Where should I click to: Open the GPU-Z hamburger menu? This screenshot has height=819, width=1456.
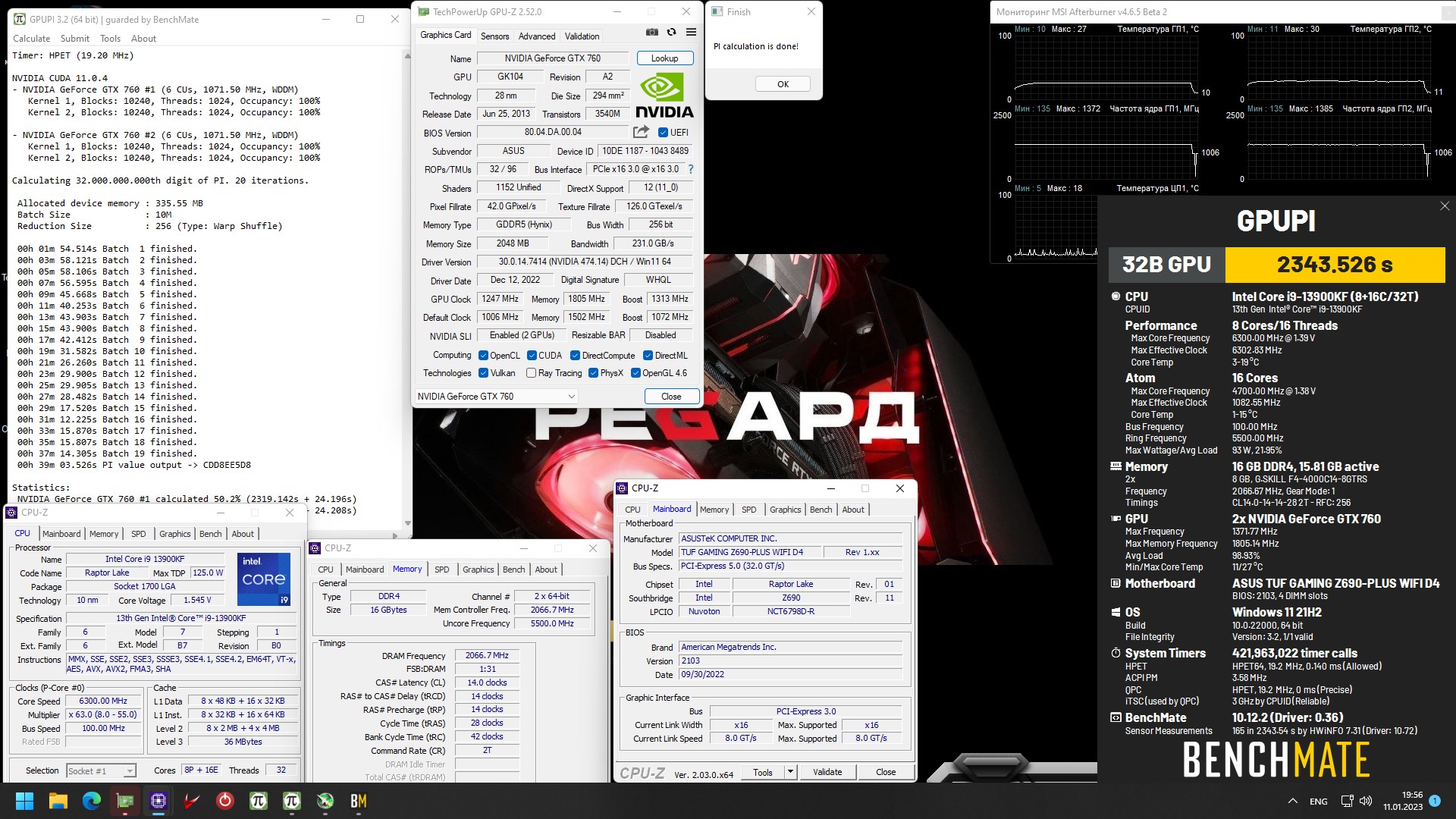(x=691, y=33)
